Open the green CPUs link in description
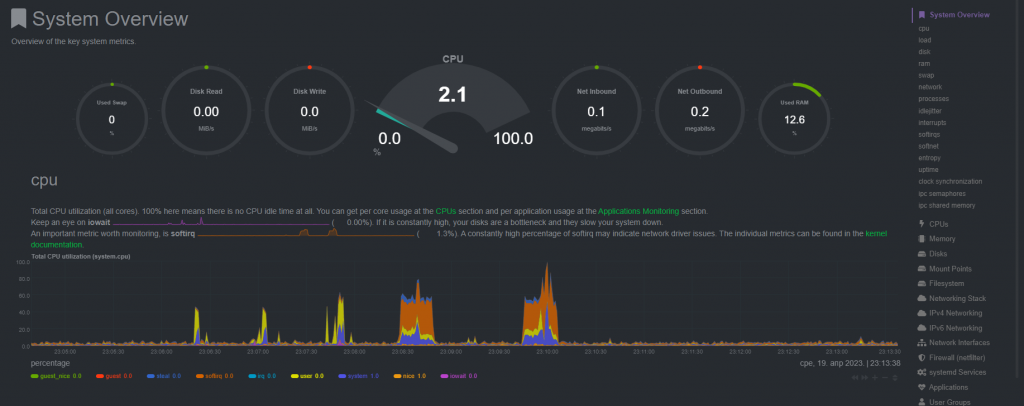The image size is (1024, 406). tap(447, 212)
